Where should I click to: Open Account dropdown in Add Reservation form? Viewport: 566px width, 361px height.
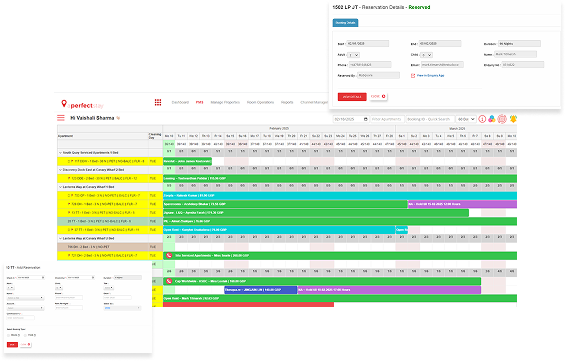click(25, 308)
